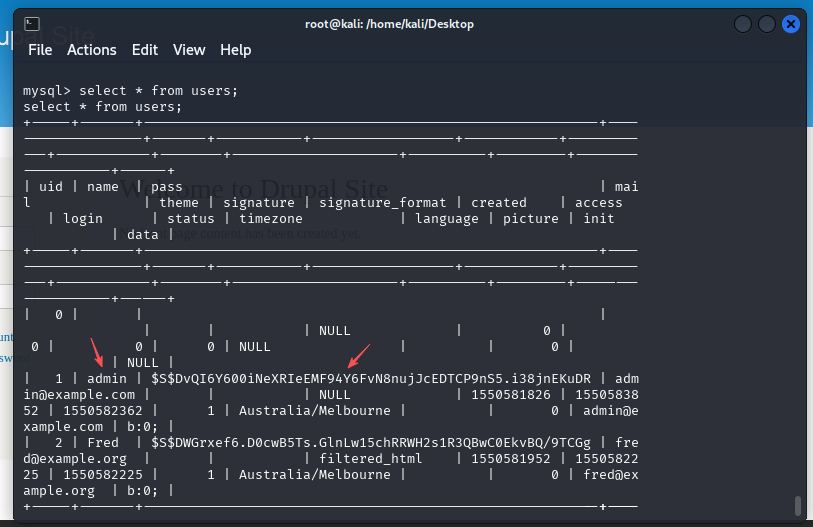Open the Actions menu

[x=92, y=50]
